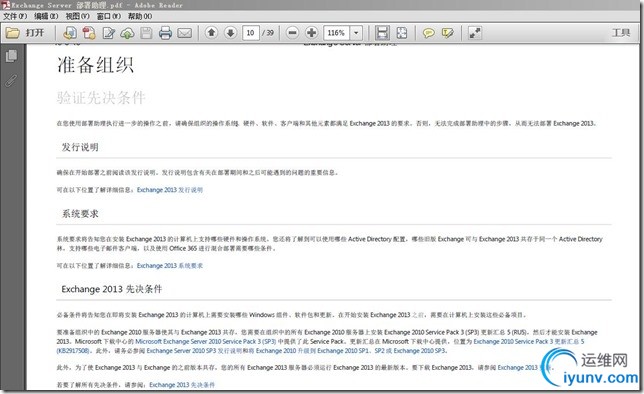Viewport: 644px width, 394px height.
Task: Open the 窗口 (Window) menu
Action: click(108, 16)
